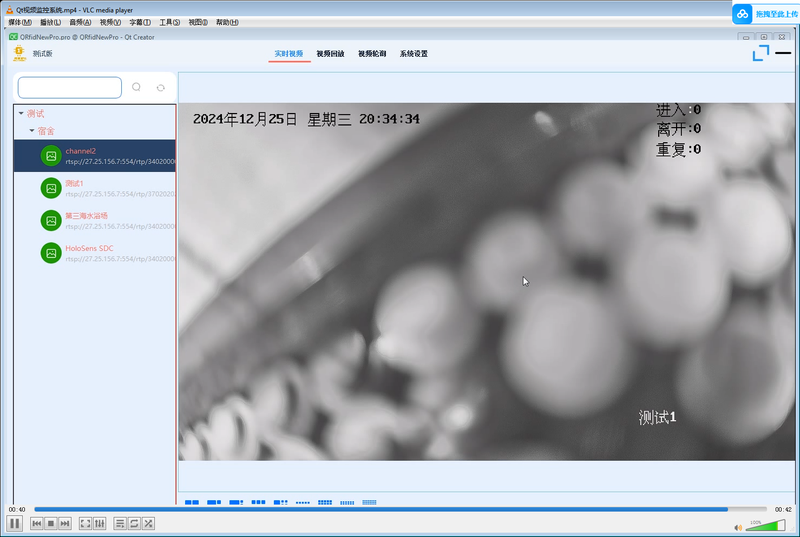
Task: Select the 第三海水浴场 camera row
Action: point(94,221)
